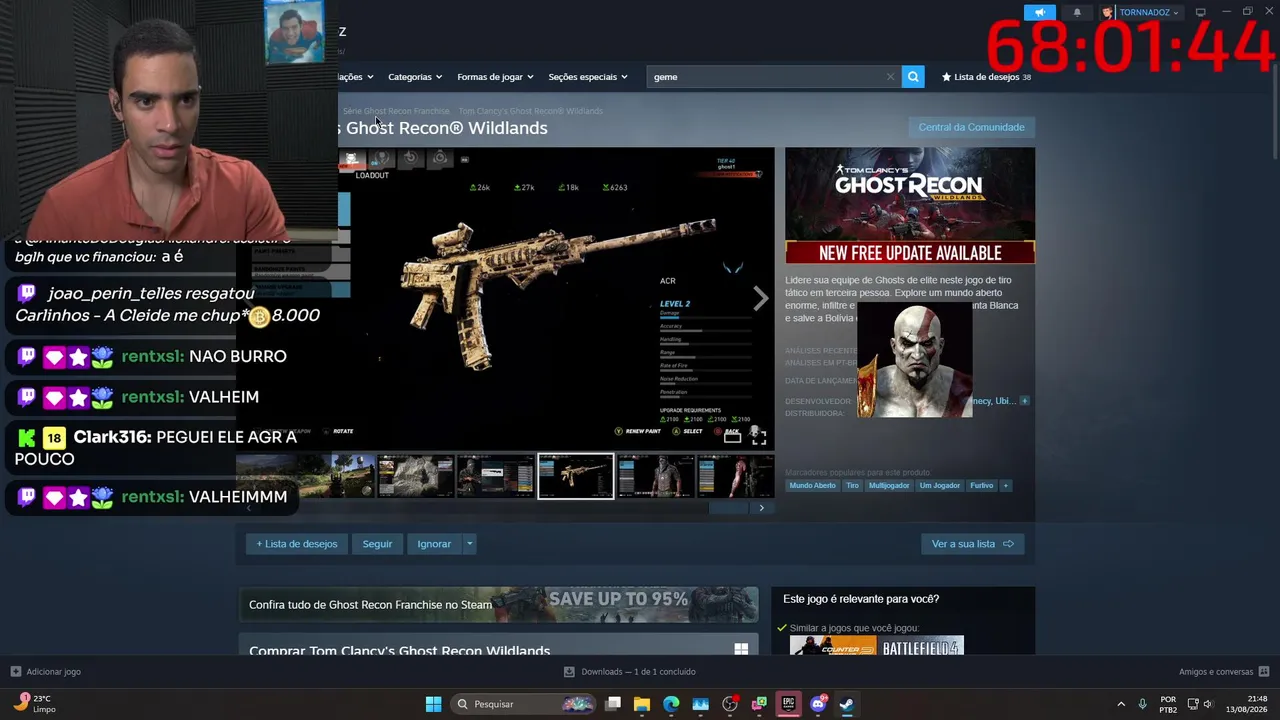Open the Windows Start menu
This screenshot has height=720, width=1280.
pos(433,704)
